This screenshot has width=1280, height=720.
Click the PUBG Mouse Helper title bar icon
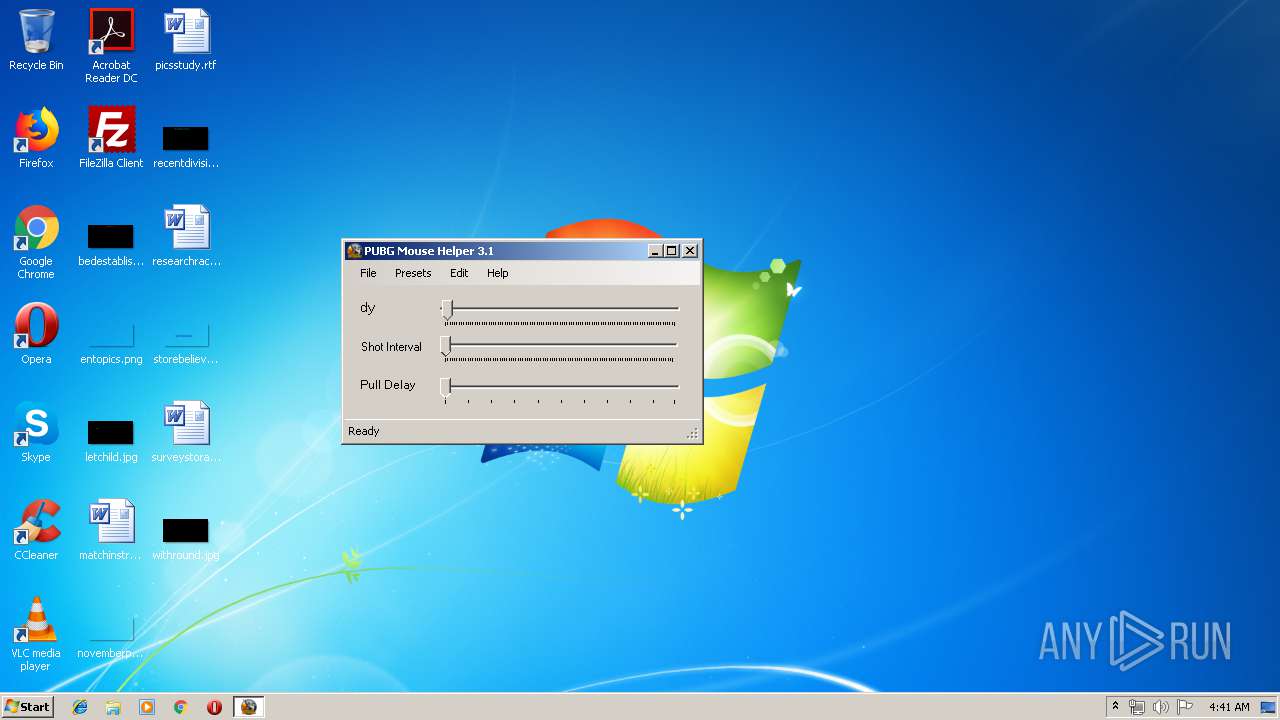354,251
